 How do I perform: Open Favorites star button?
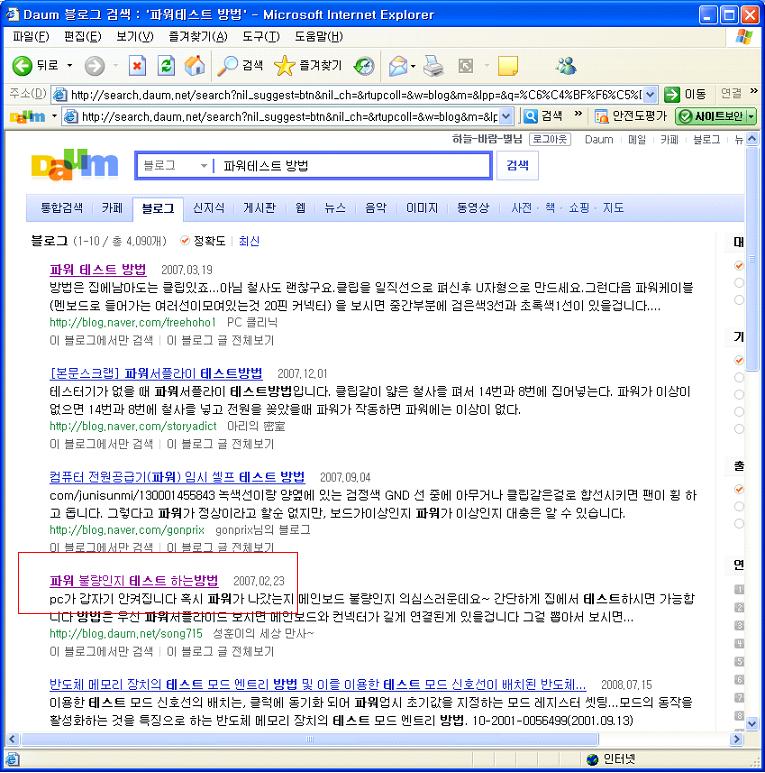(308, 66)
